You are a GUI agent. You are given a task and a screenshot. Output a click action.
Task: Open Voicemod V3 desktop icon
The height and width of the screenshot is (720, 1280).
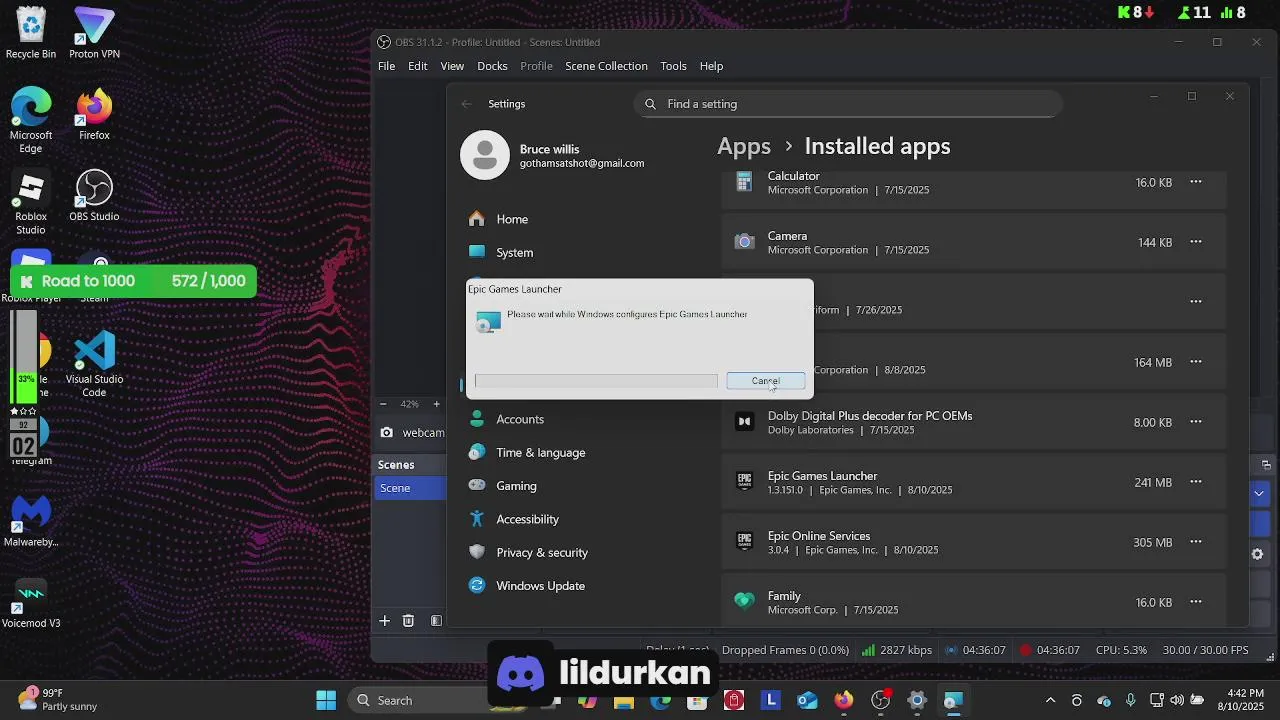tap(31, 603)
